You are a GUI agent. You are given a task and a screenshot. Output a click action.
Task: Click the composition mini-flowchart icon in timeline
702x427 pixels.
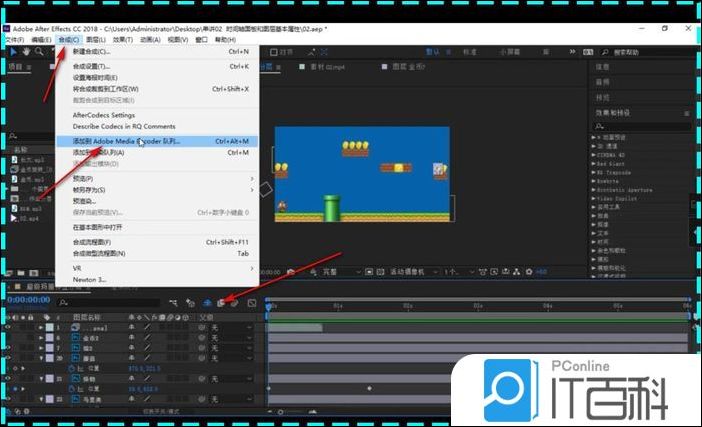click(x=173, y=302)
